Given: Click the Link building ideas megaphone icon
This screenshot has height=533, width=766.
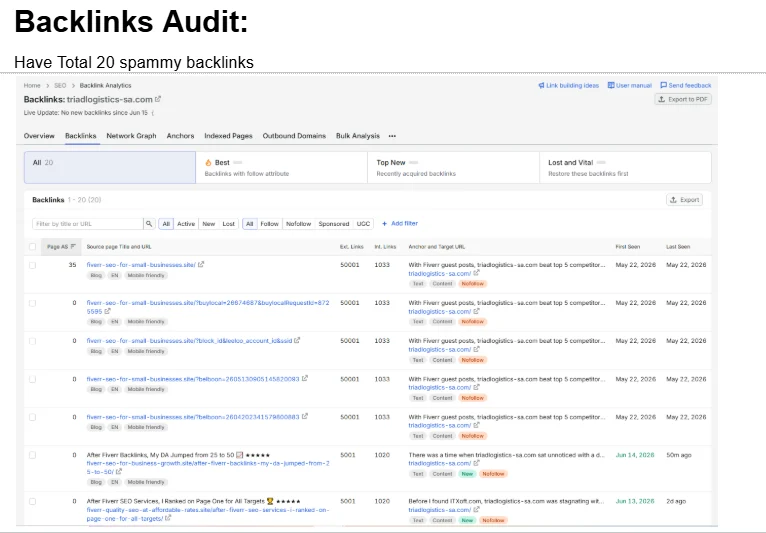Looking at the screenshot, I should pos(541,85).
